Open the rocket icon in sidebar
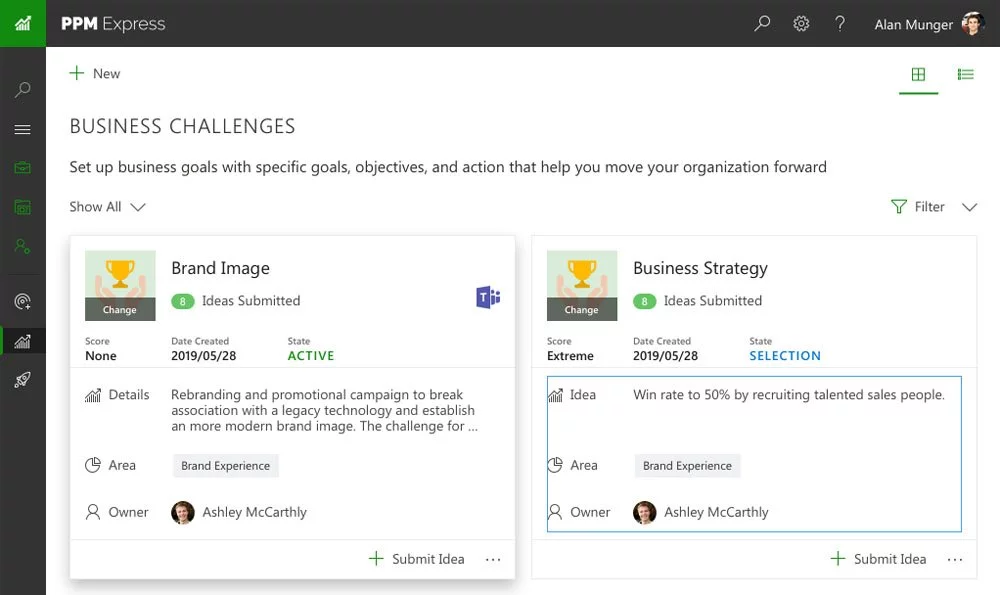The image size is (1000, 595). [x=22, y=380]
